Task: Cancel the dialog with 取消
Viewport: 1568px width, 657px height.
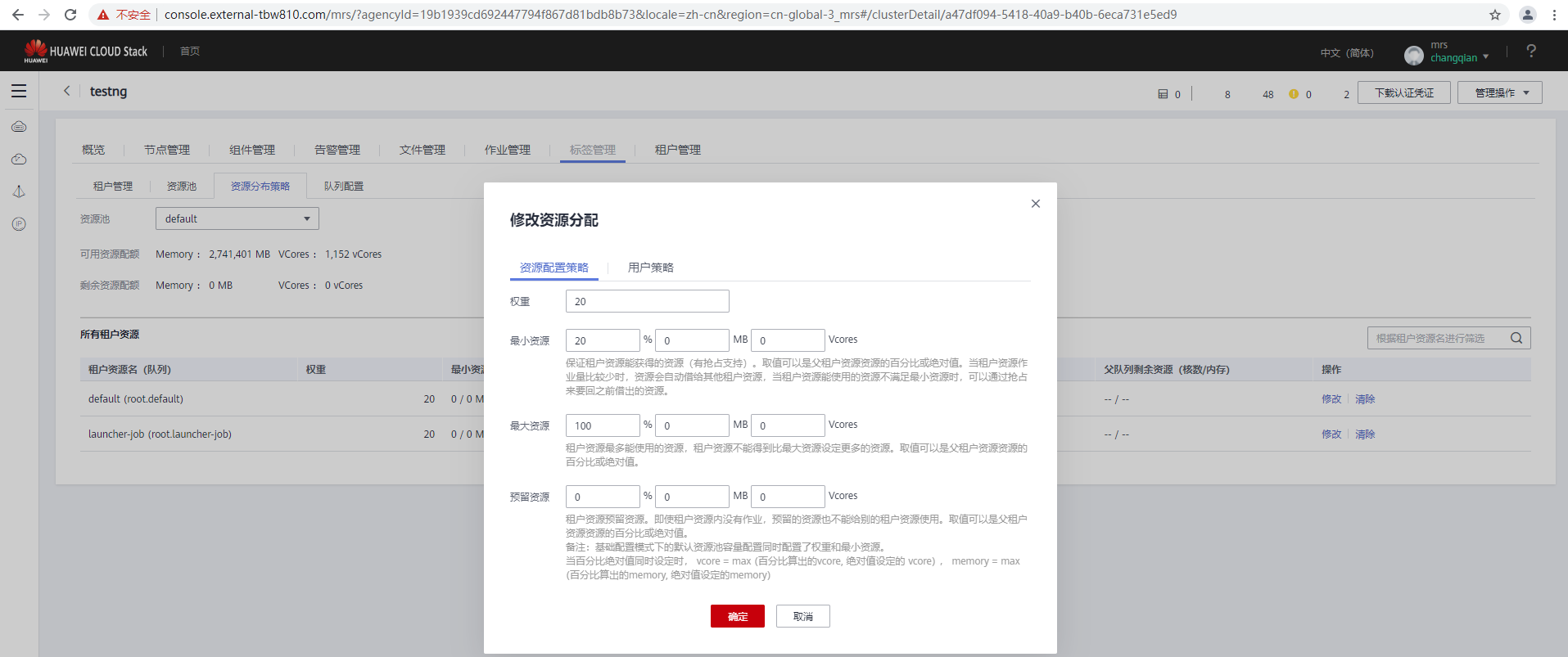Action: click(x=803, y=616)
